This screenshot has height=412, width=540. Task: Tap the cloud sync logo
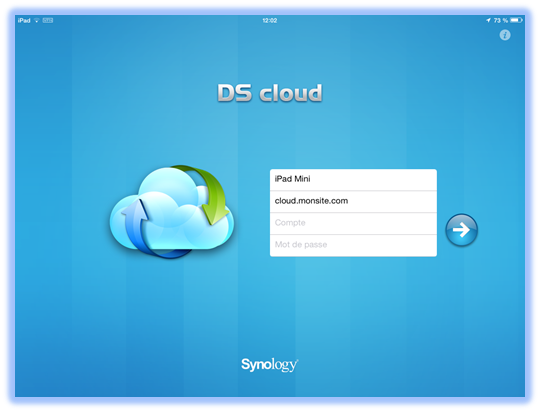(x=172, y=212)
